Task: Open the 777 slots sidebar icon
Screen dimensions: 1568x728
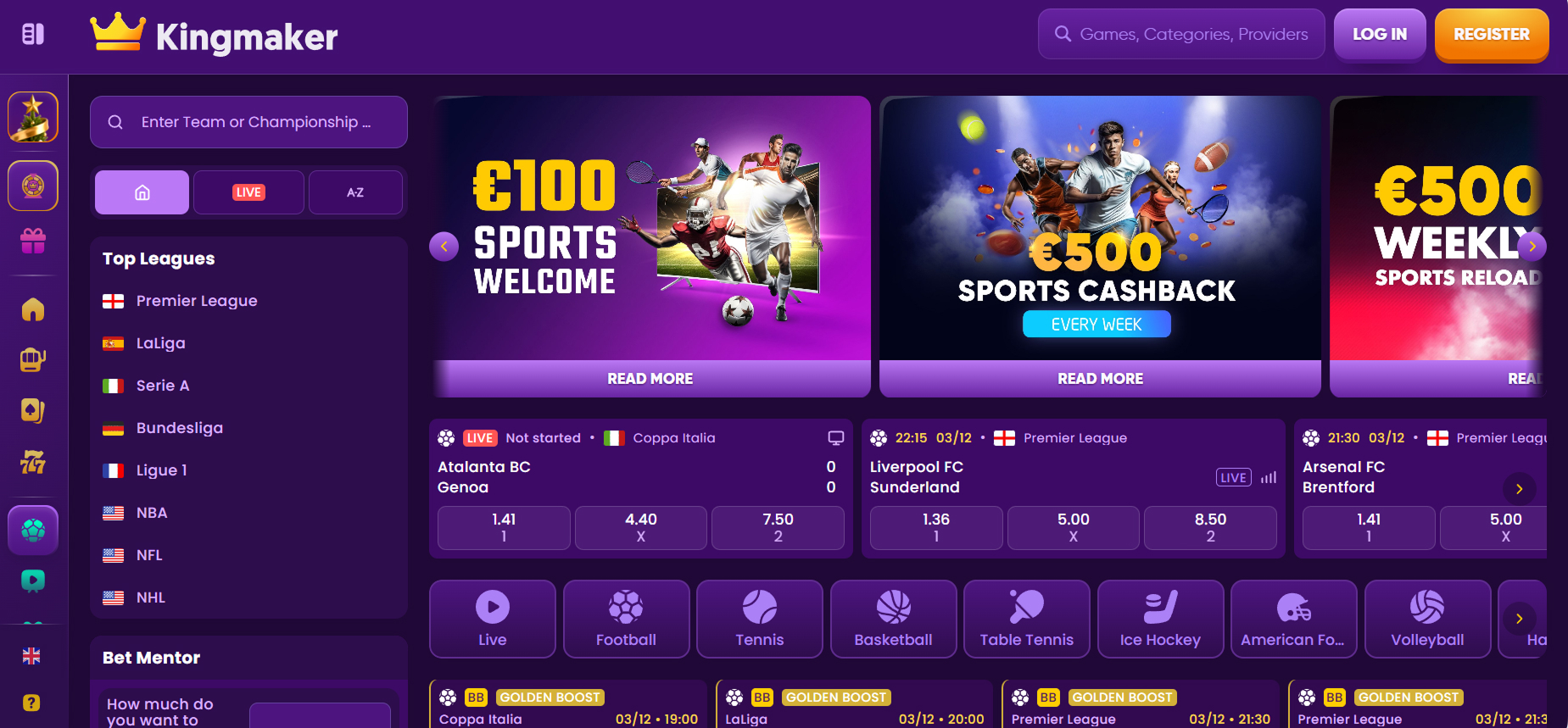Action: [33, 462]
